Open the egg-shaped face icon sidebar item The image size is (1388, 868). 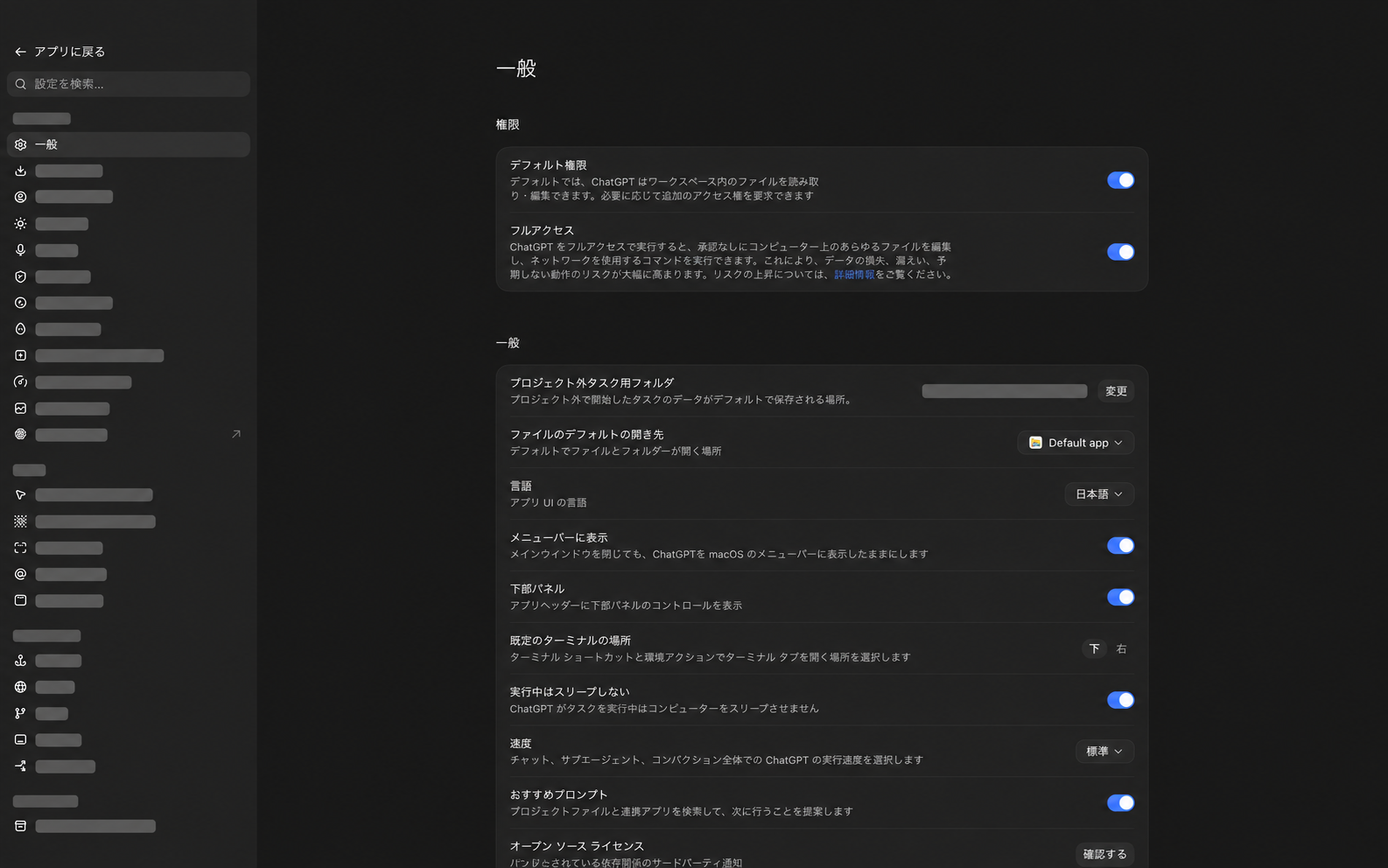20,329
